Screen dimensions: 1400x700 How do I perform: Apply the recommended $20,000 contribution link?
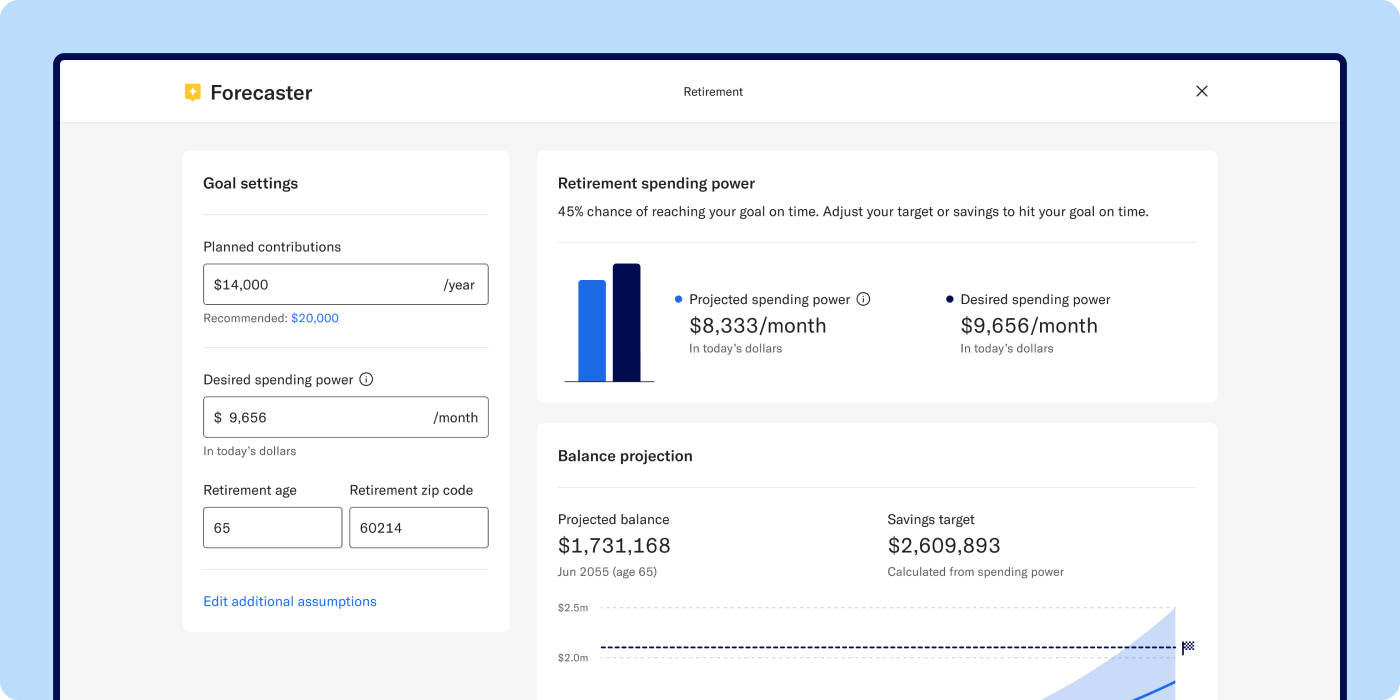[315, 319]
